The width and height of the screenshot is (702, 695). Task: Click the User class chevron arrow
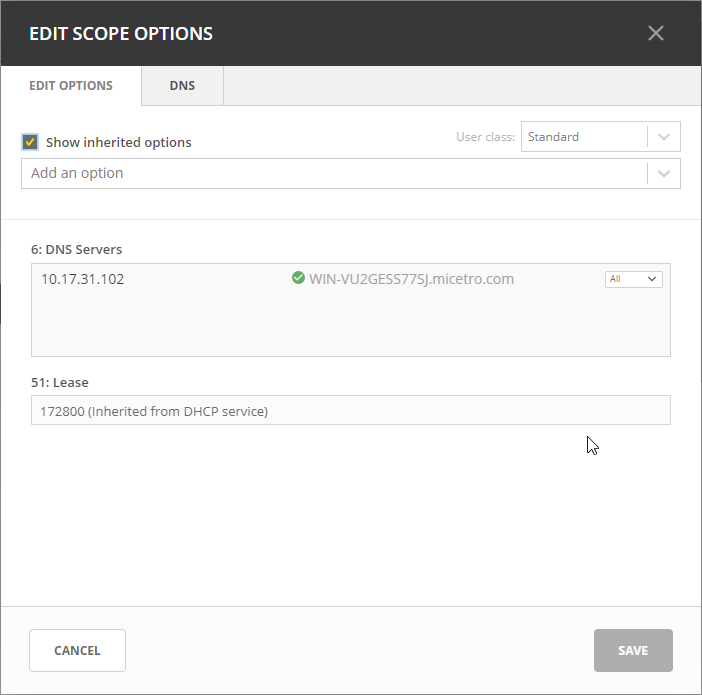[664, 137]
